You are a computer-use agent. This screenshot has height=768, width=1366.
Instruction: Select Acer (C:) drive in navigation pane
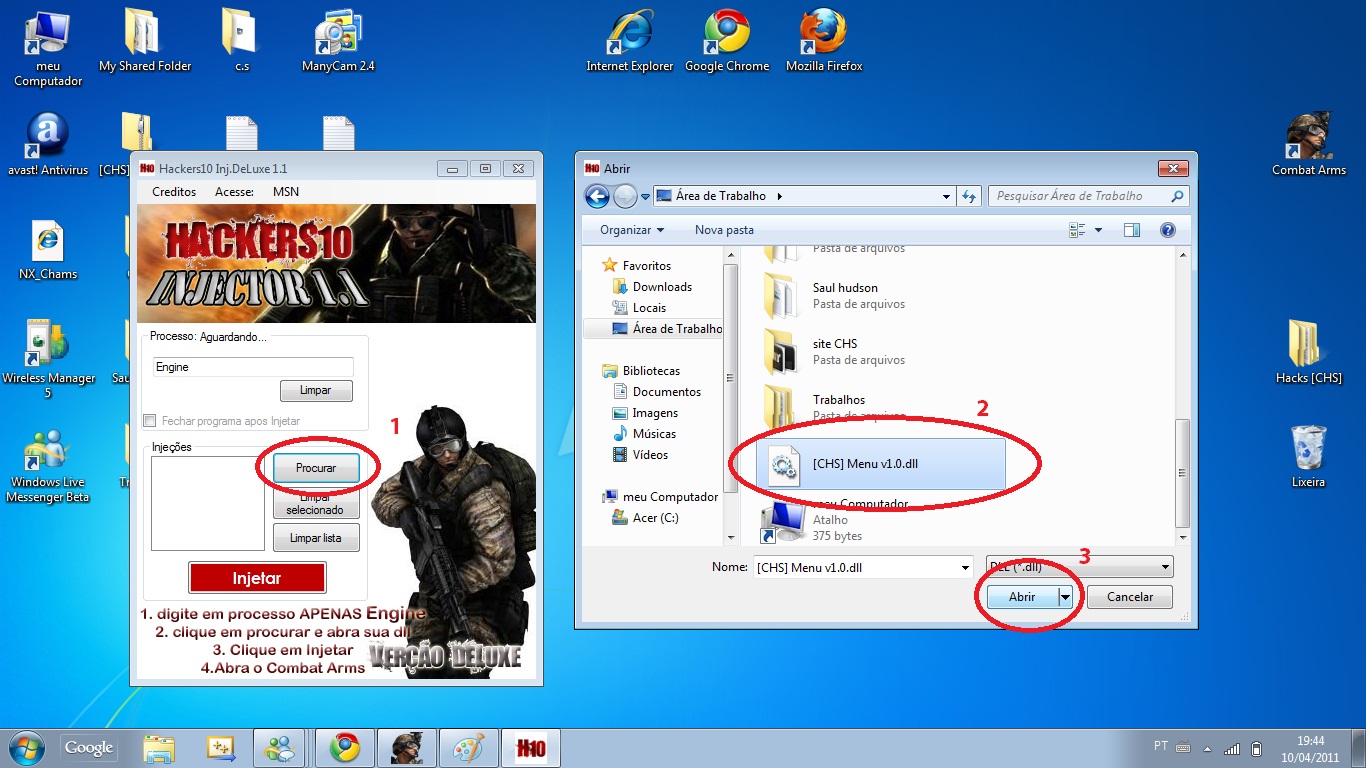tap(645, 518)
